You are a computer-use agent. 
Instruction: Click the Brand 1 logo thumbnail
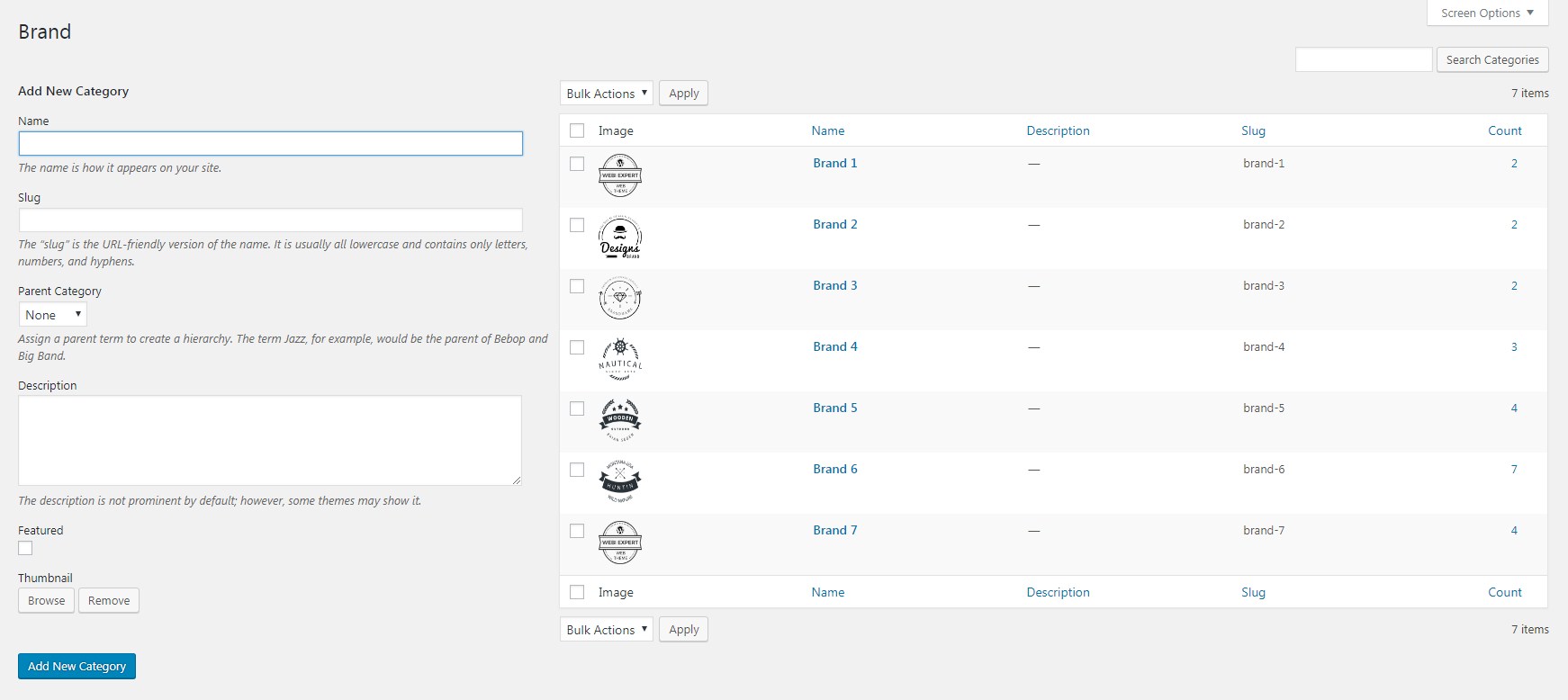pos(620,176)
